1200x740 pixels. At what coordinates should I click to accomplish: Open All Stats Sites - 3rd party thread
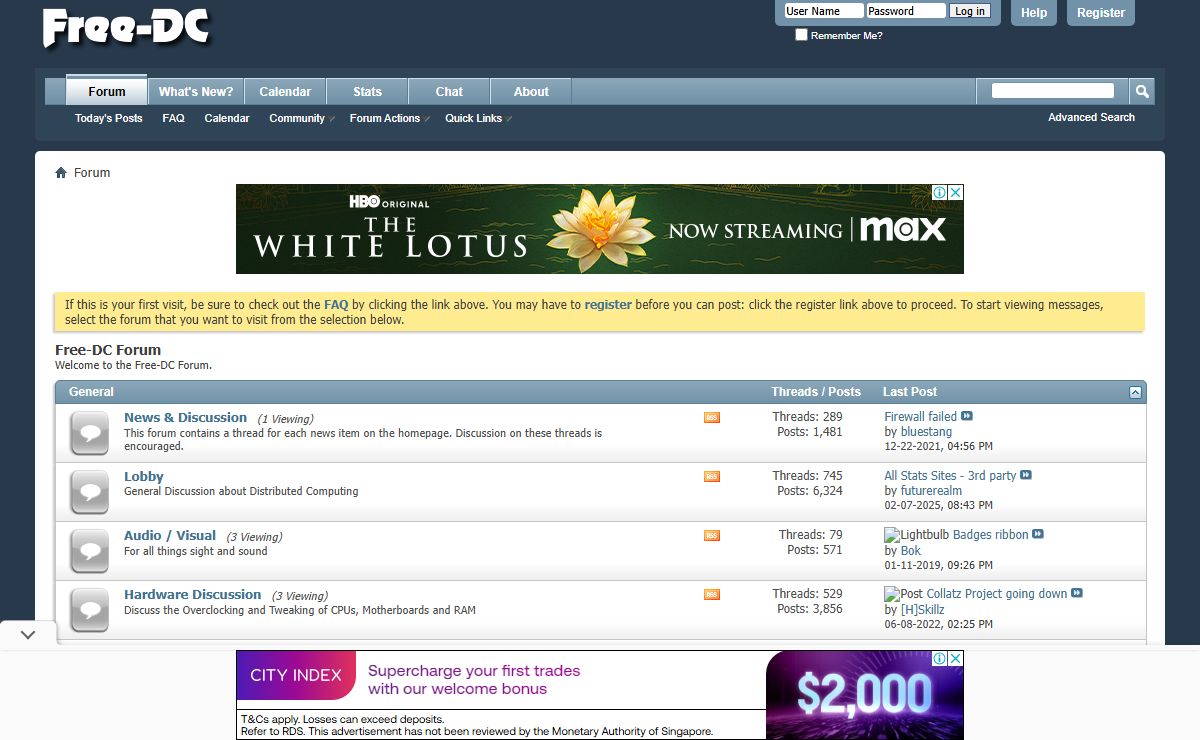(x=950, y=476)
